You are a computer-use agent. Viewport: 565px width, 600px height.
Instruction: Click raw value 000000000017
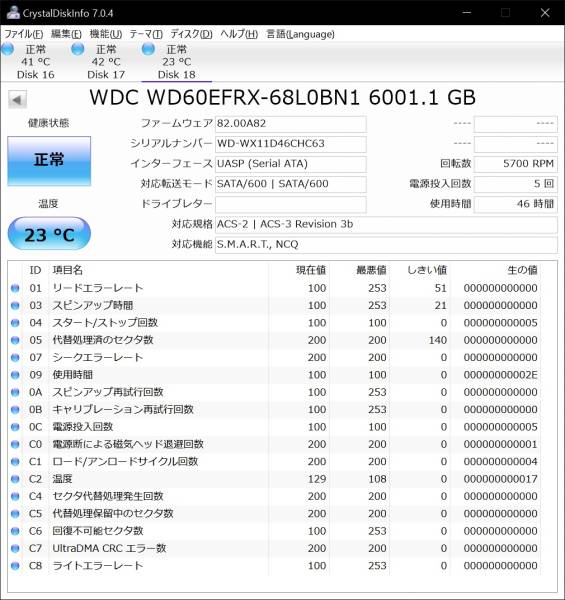click(x=500, y=479)
